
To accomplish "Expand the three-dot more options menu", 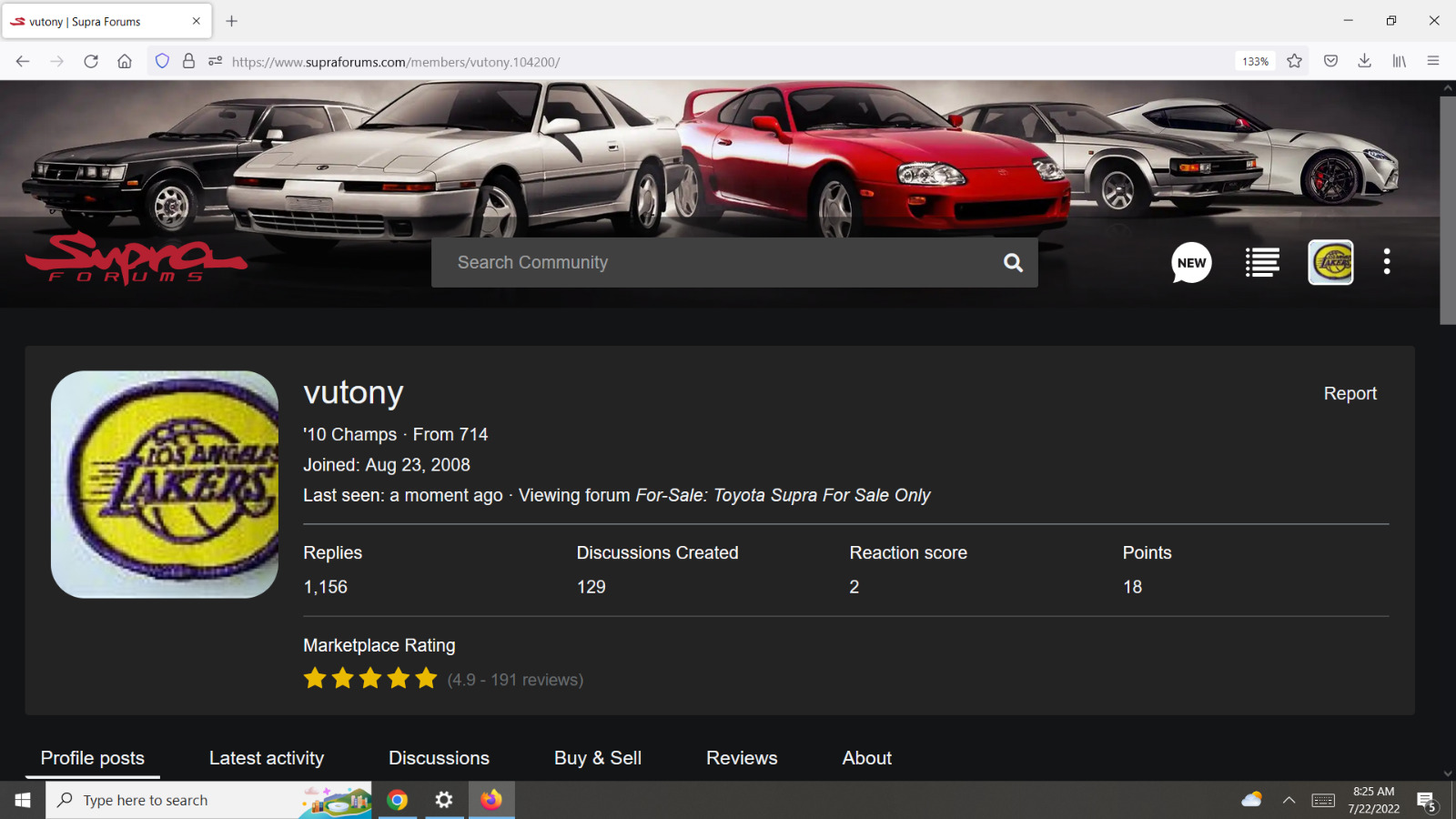I will coord(1387,262).
